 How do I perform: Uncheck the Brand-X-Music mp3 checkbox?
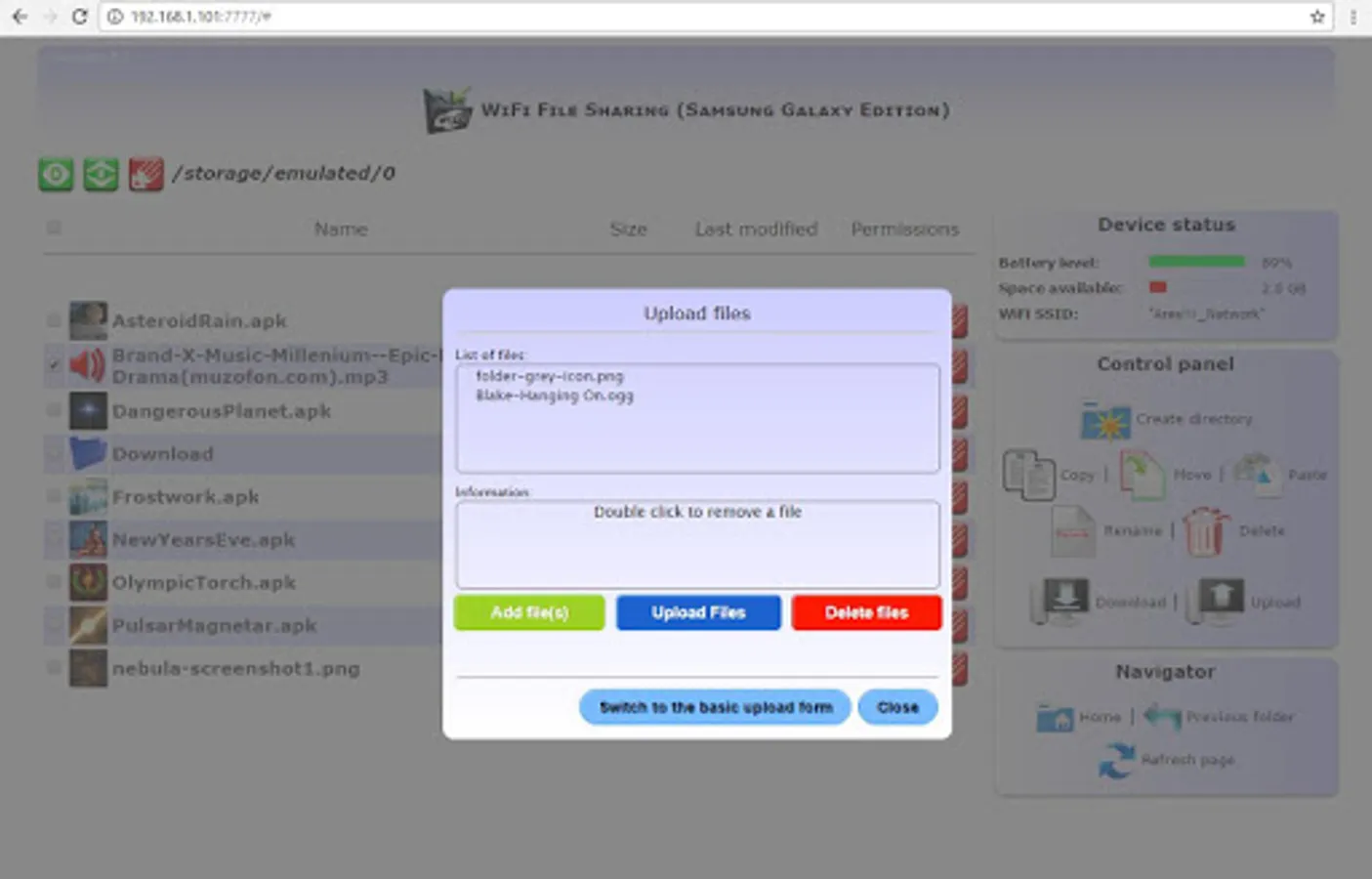54,364
